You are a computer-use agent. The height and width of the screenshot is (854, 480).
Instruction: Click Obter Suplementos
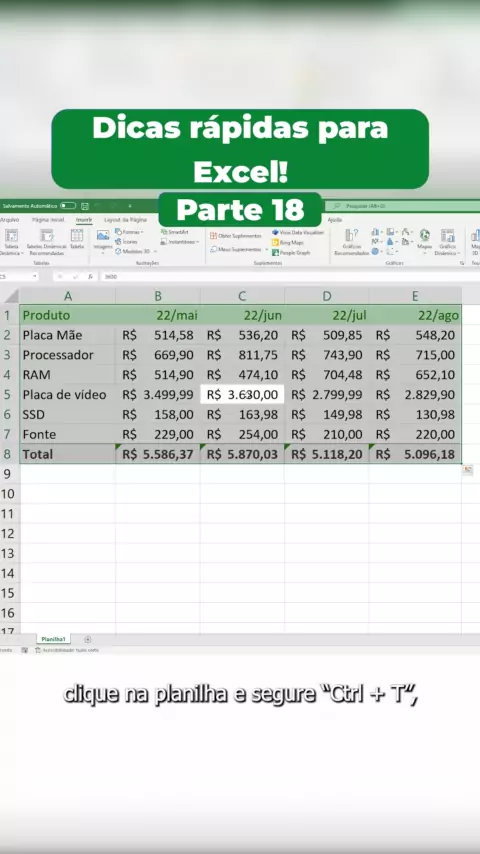pyautogui.click(x=236, y=236)
